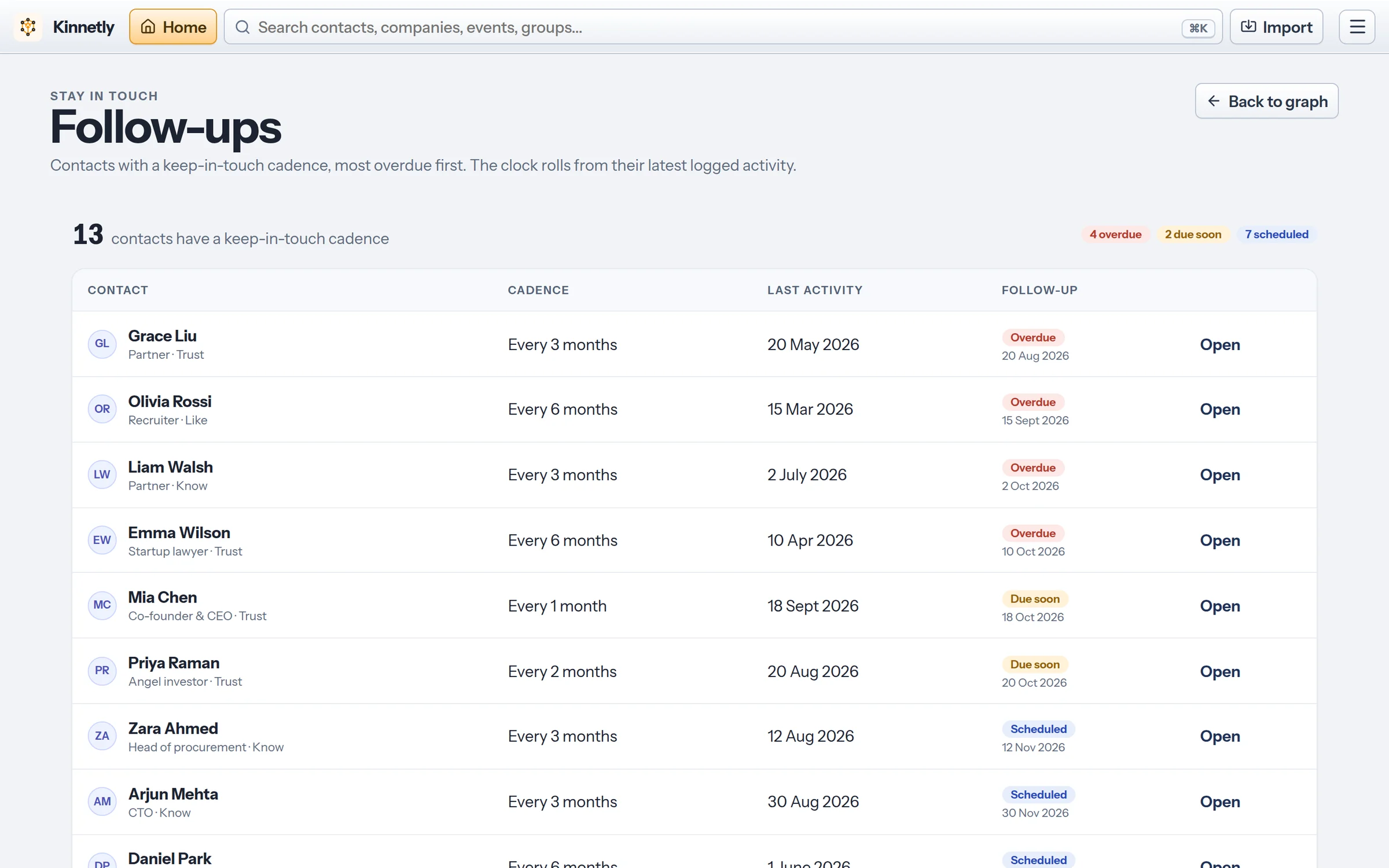Open Olivia Rossi's follow-up
The height and width of the screenshot is (868, 1389).
point(1220,409)
